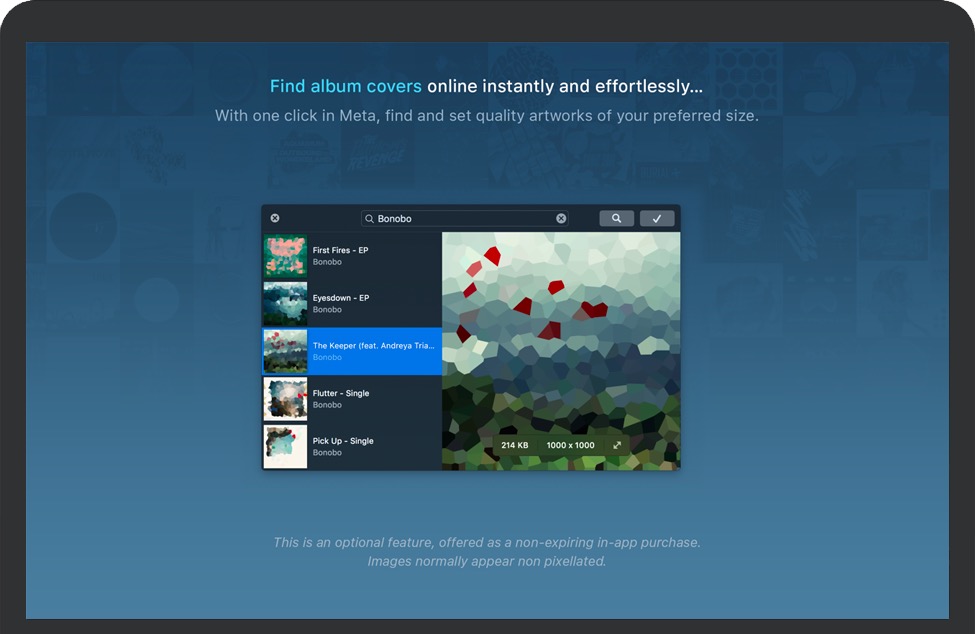Screen dimensions: 975x634
Task: Click the highlighted The Keeper result title
Action: click(373, 346)
